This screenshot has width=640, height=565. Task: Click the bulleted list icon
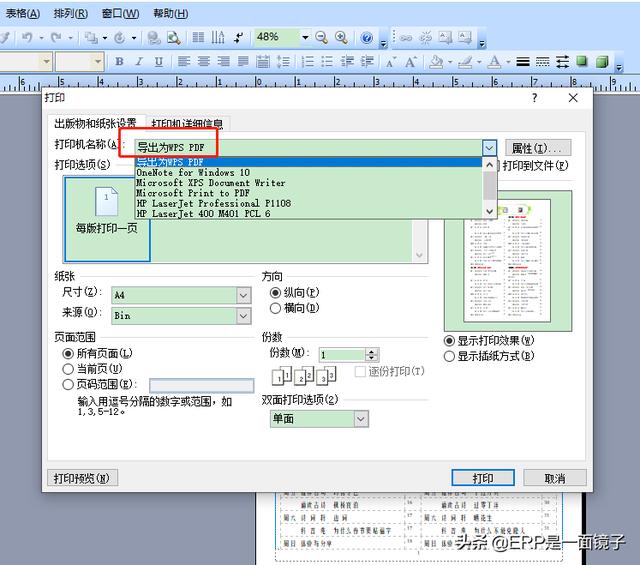(x=327, y=62)
